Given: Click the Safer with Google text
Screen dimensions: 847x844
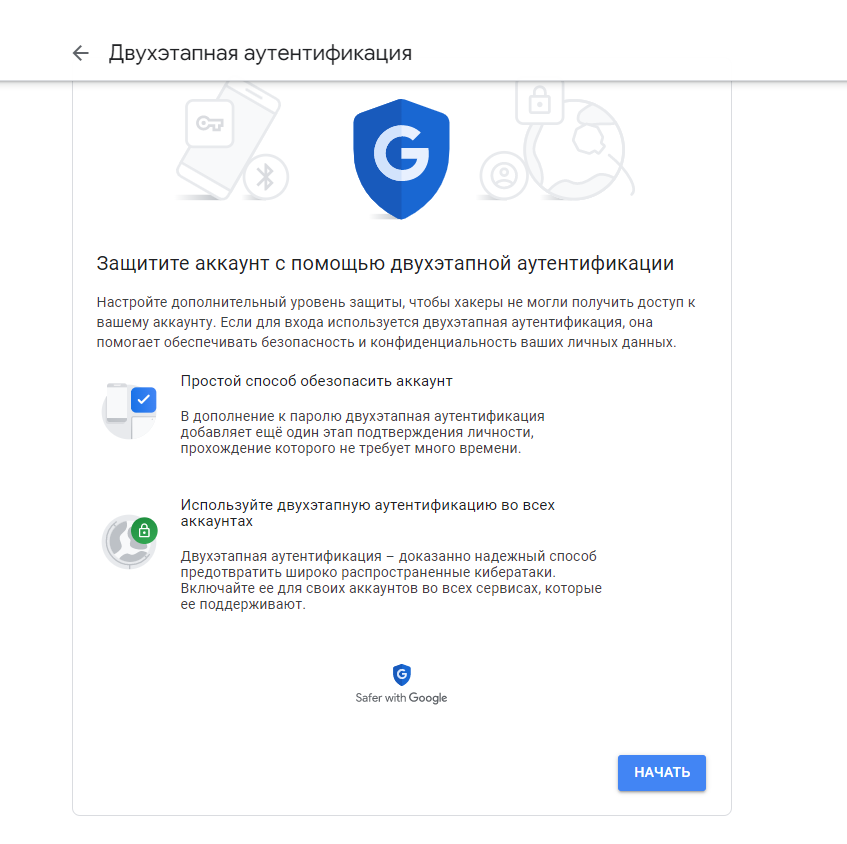Looking at the screenshot, I should pyautogui.click(x=401, y=698).
